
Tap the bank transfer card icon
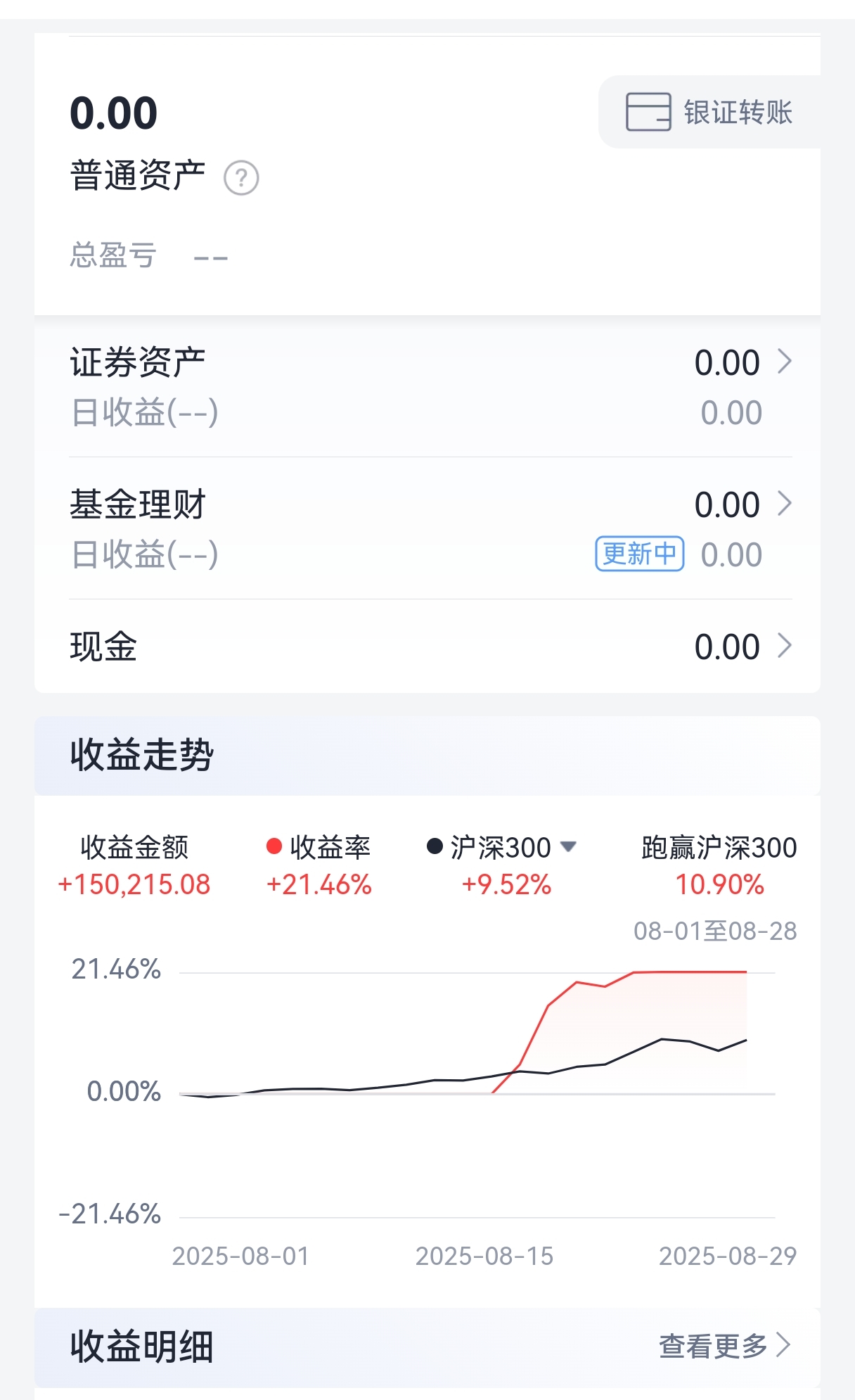(648, 112)
